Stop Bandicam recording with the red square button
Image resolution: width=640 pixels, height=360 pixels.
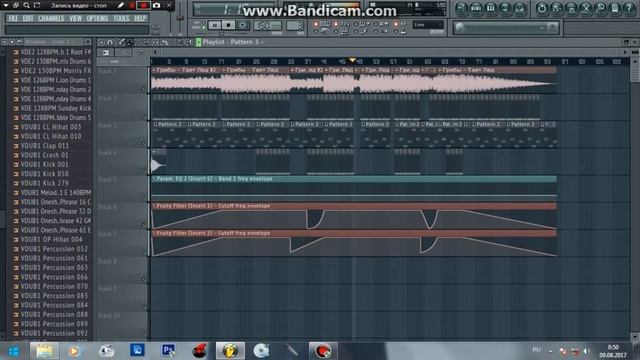click(143, 5)
